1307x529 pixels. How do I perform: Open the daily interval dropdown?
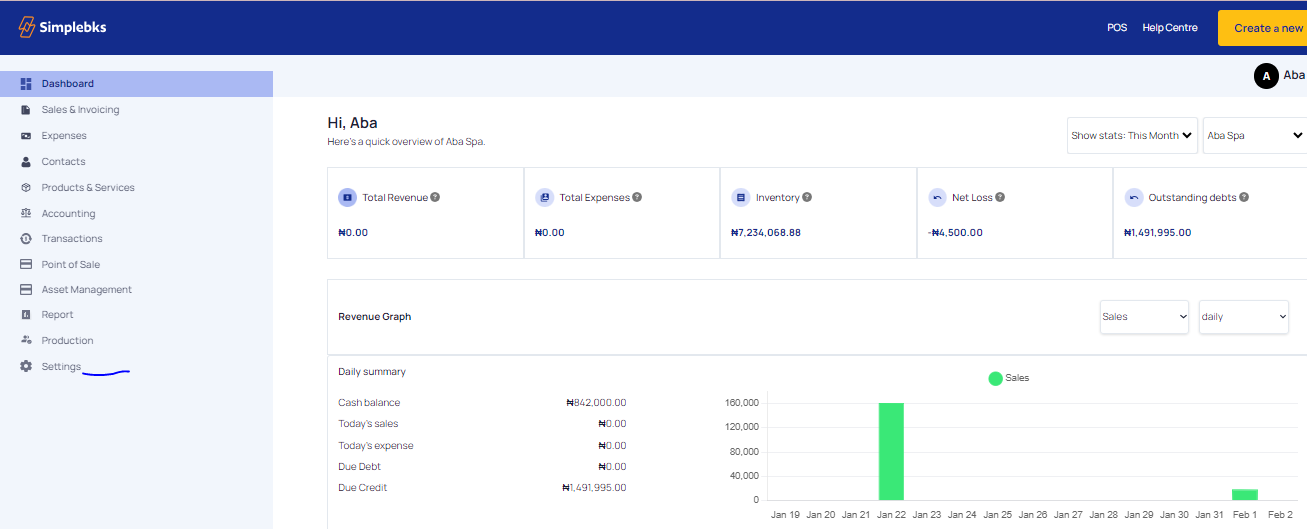point(1243,317)
